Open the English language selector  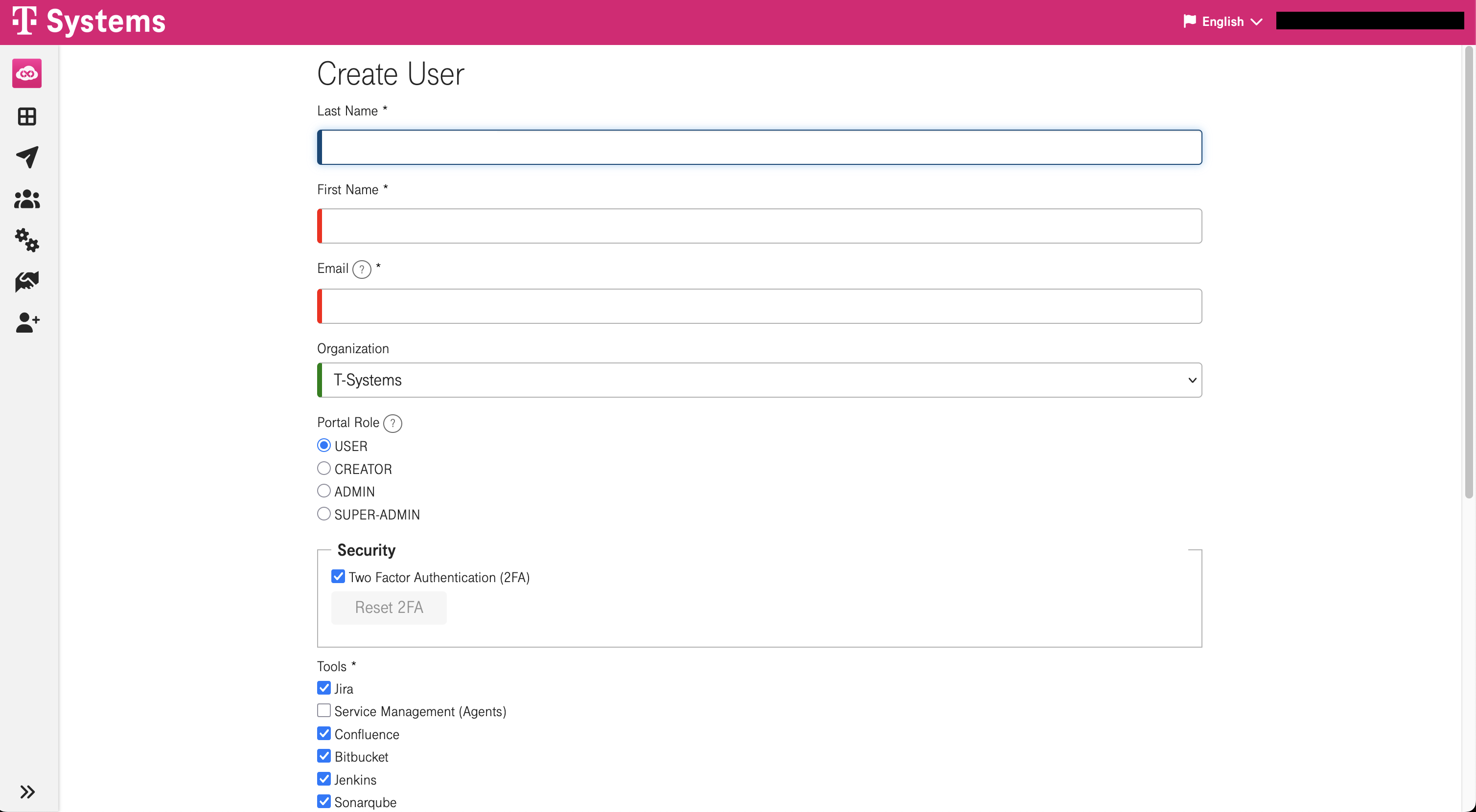point(1223,22)
